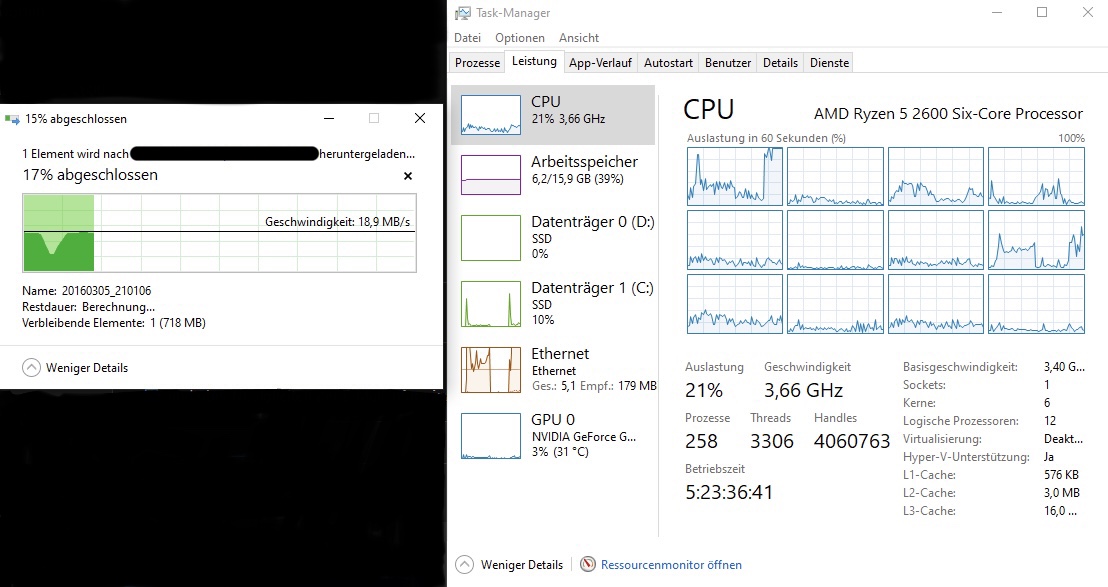Open the Arbeitsspeicher memory graph
The height and width of the screenshot is (587, 1108).
[490, 175]
